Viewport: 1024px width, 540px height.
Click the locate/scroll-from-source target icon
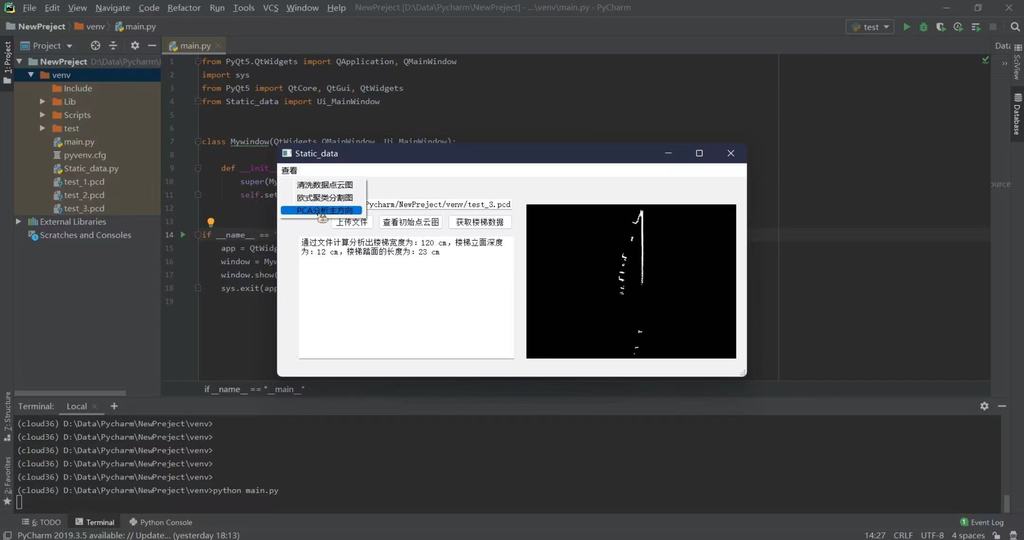click(96, 46)
